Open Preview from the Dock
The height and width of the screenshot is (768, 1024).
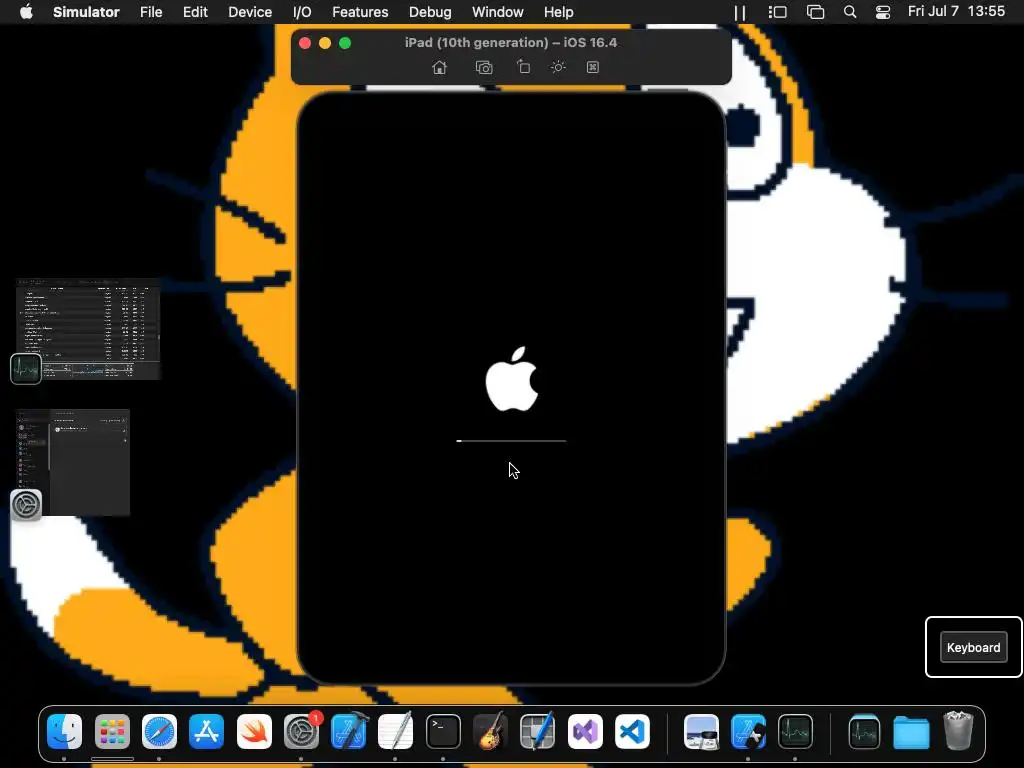pos(701,731)
